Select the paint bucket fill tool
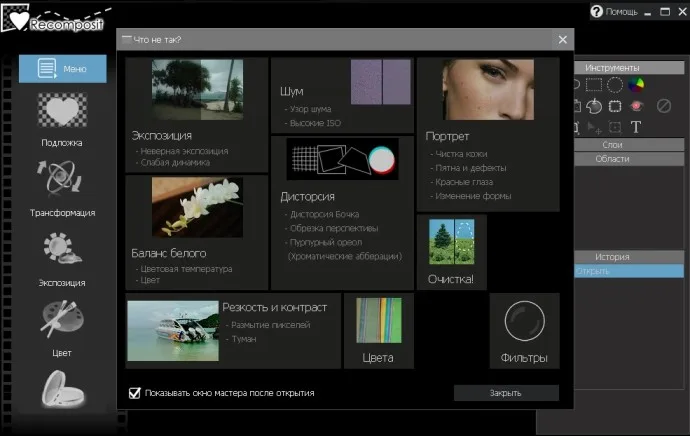690x436 pixels. (x=594, y=106)
